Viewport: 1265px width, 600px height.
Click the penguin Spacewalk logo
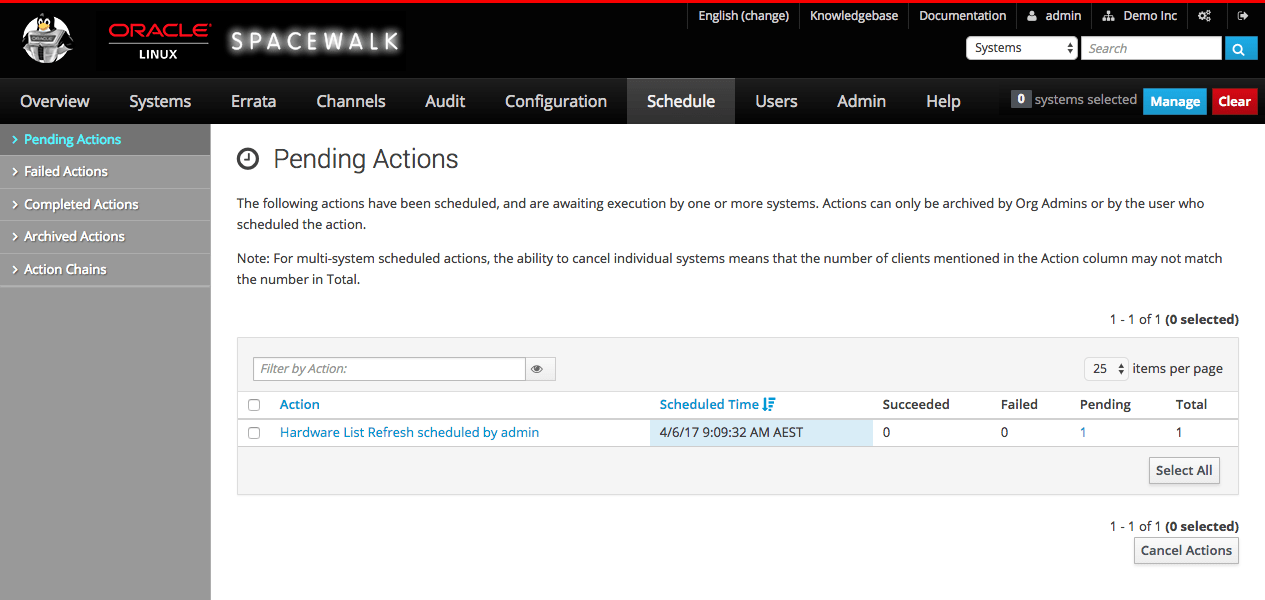coord(49,40)
